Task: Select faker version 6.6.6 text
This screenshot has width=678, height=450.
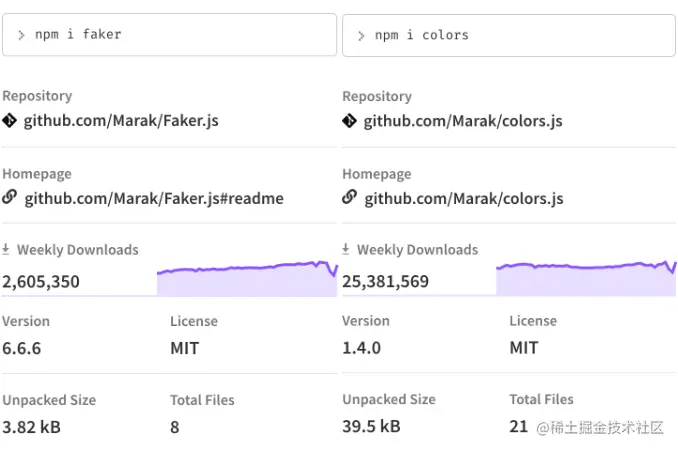Action: [22, 348]
